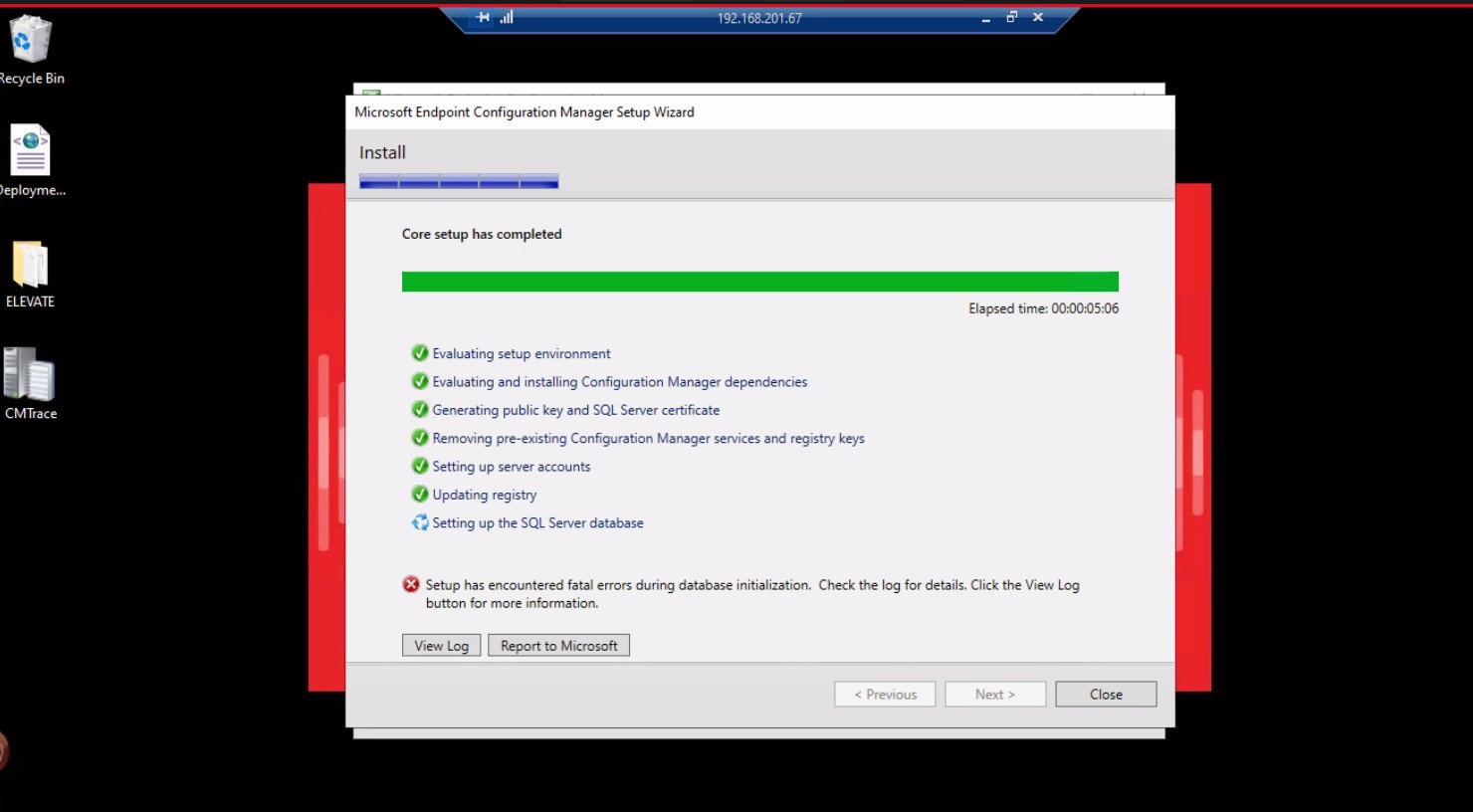Click the disabled Previous button
This screenshot has width=1473, height=812.
[x=885, y=695]
